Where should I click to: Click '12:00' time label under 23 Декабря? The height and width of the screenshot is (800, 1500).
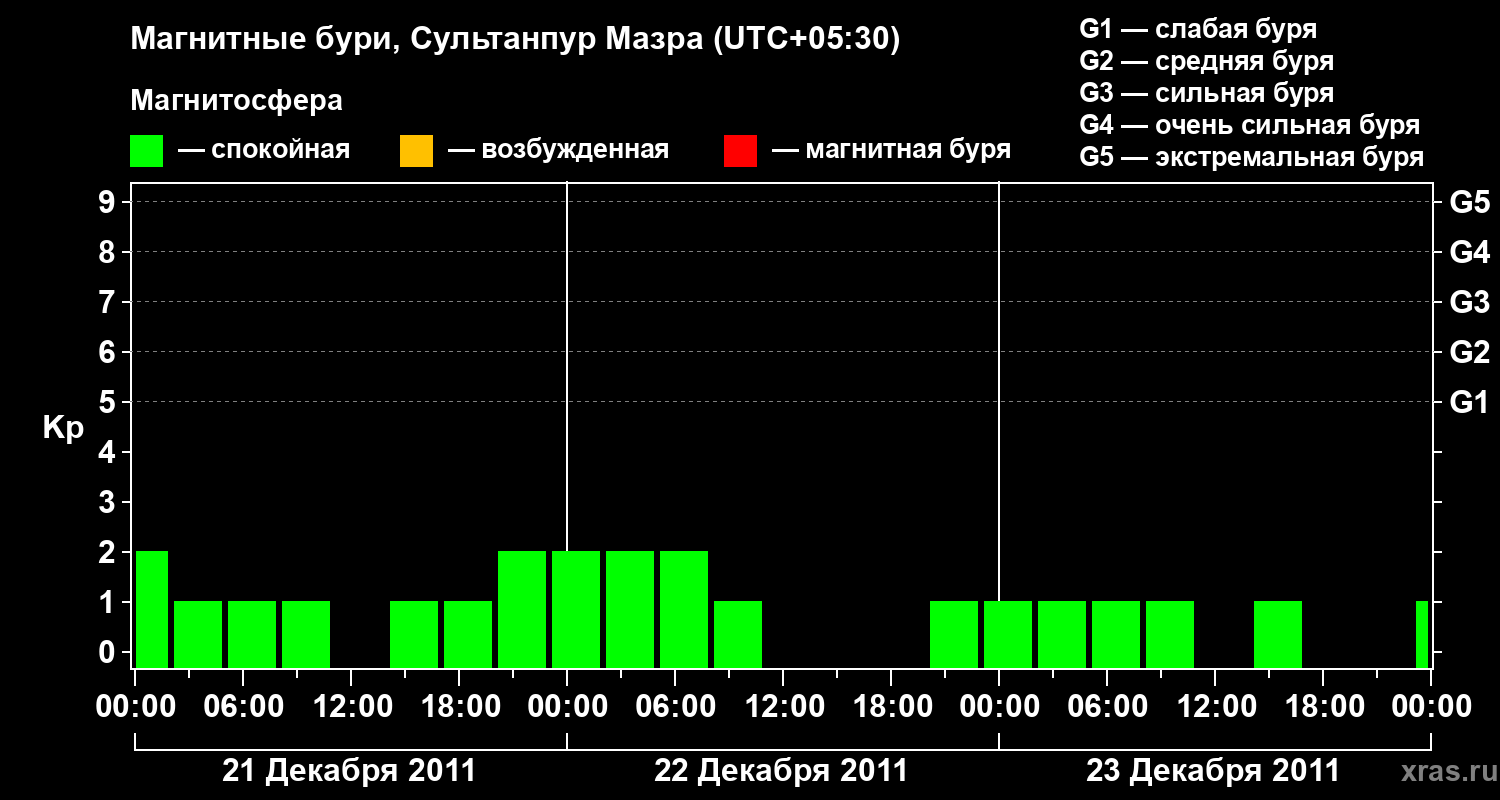[1215, 706]
